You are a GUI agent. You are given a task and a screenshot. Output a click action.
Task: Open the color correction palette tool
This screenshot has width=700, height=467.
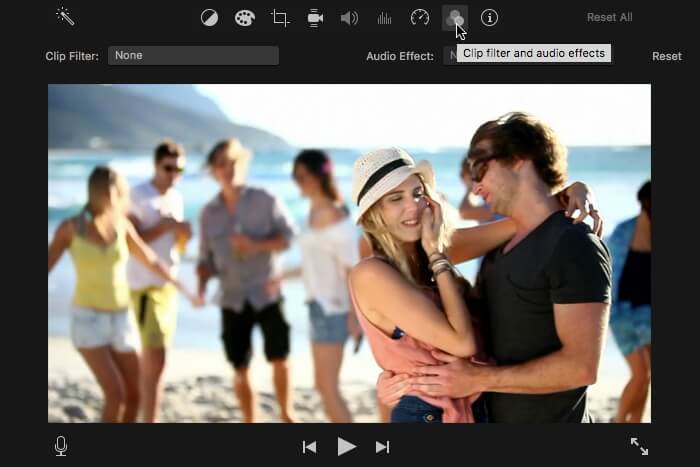point(245,18)
